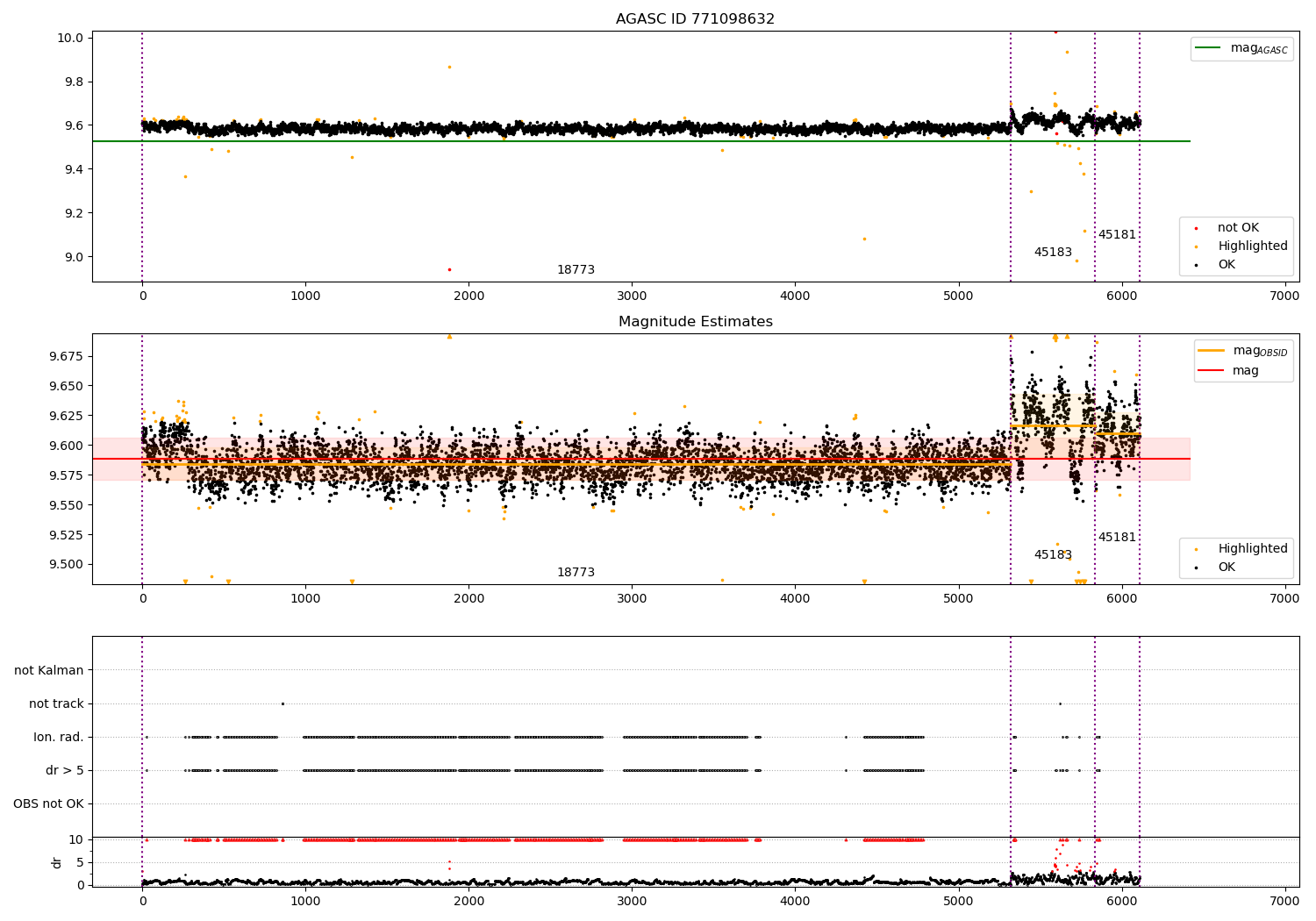Click the "9.650" y-tick label
This screenshot has height=921, width=1316.
point(66,386)
